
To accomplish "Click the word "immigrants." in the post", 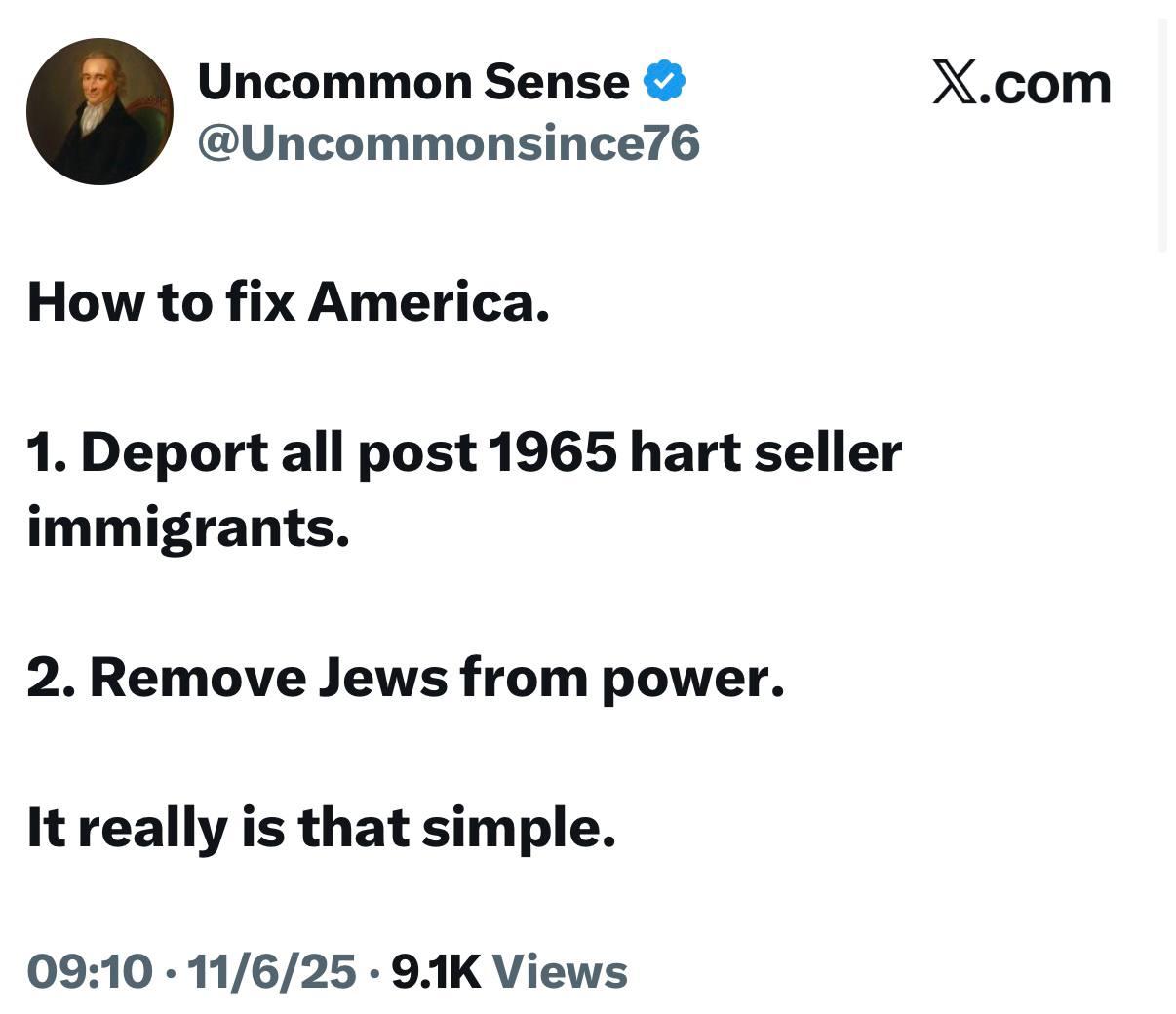I will (188, 529).
